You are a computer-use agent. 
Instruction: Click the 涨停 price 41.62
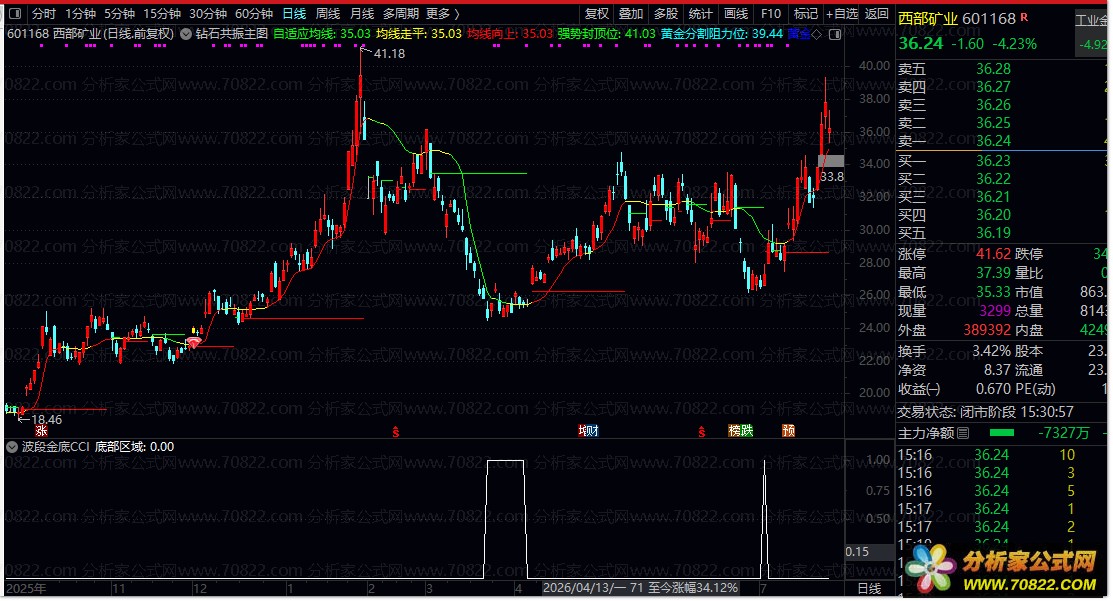(993, 254)
